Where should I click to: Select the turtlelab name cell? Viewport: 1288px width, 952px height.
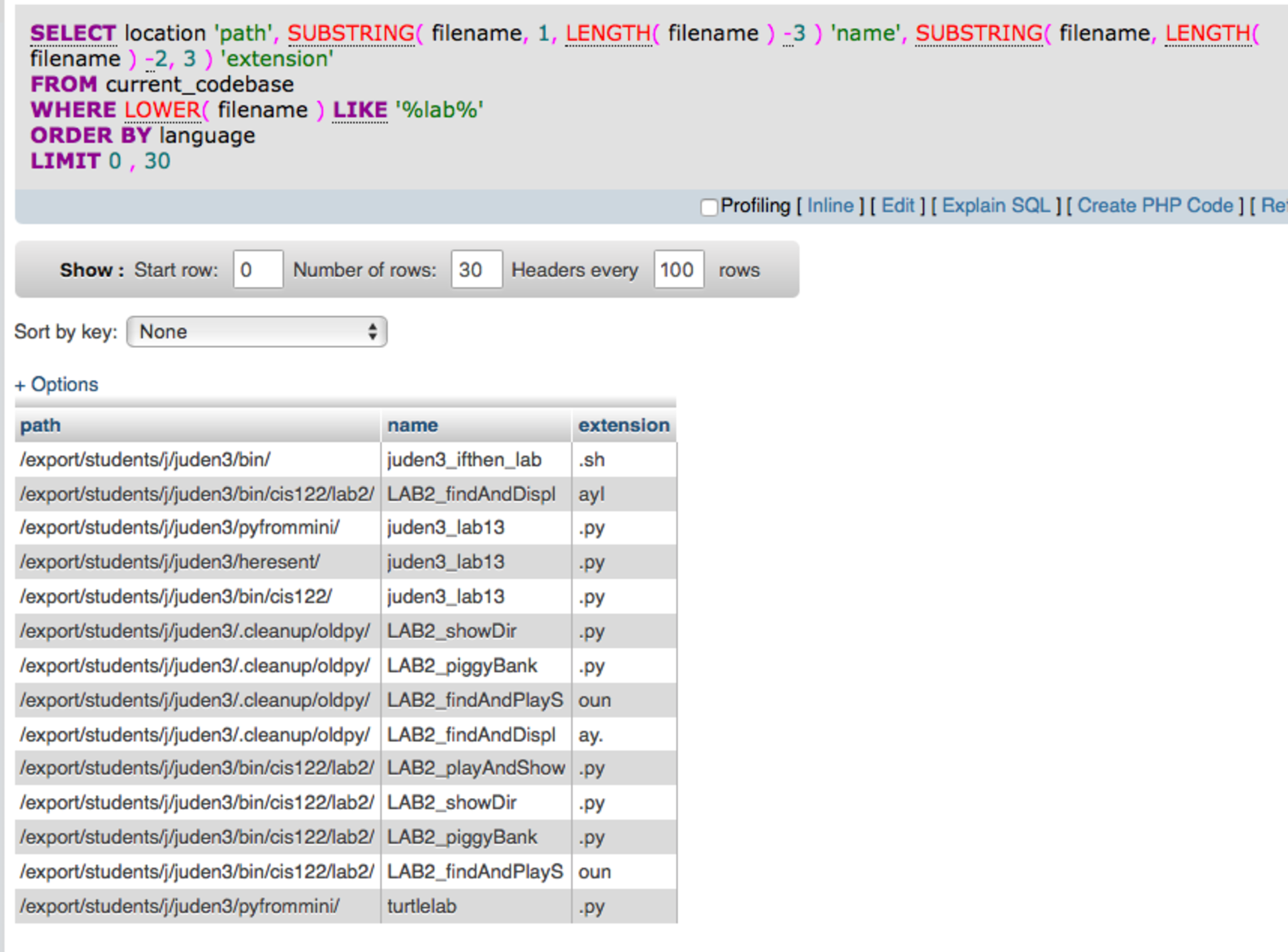[421, 906]
